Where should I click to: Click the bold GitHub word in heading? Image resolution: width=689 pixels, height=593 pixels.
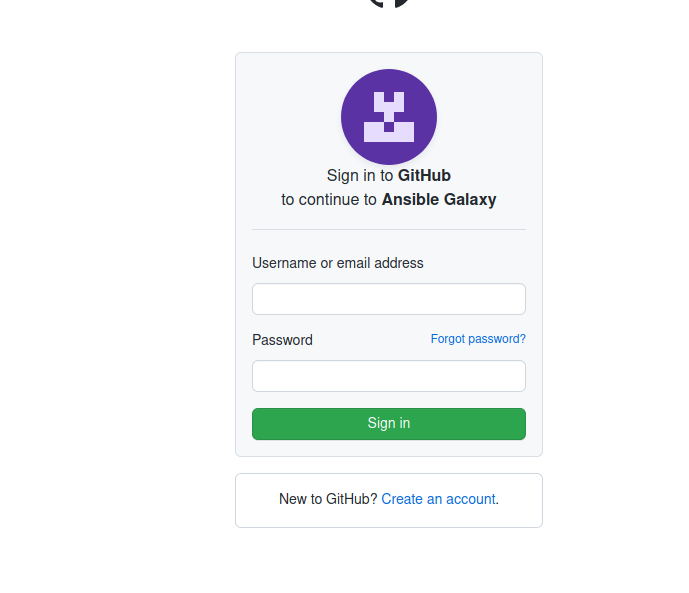click(x=424, y=175)
